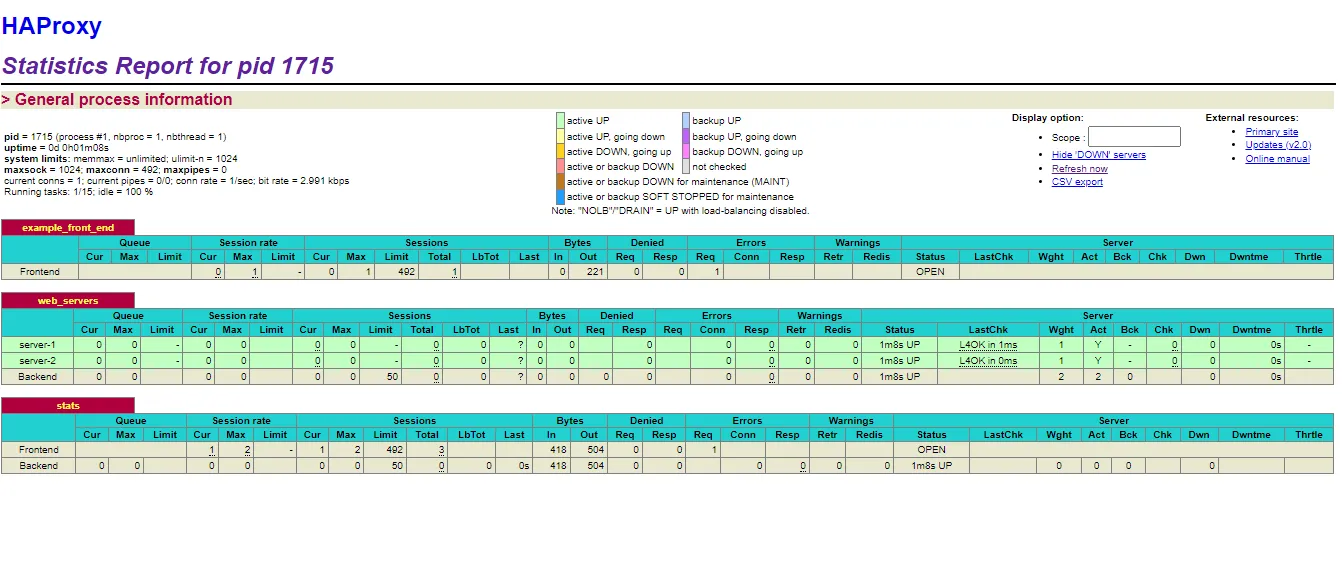1342x583 pixels.
Task: Click the Hide 'DOWN' servers link
Action: (1098, 155)
